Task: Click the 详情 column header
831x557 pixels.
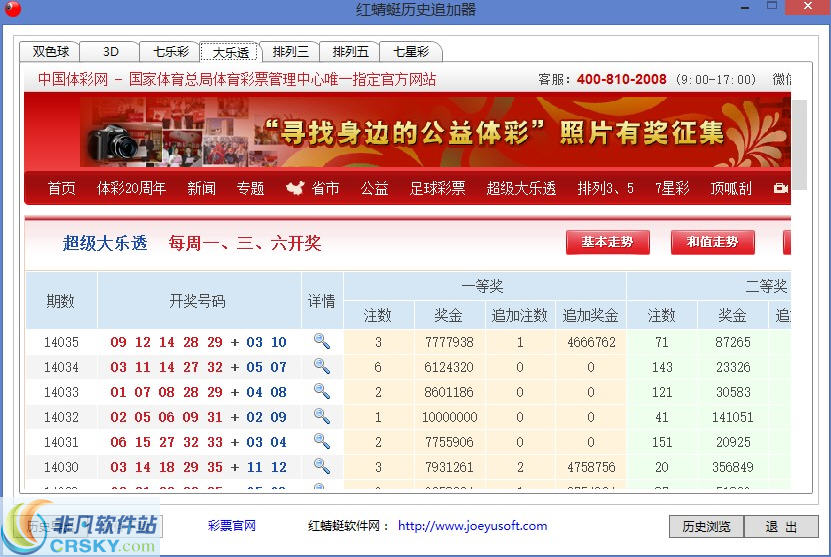Action: click(x=322, y=301)
